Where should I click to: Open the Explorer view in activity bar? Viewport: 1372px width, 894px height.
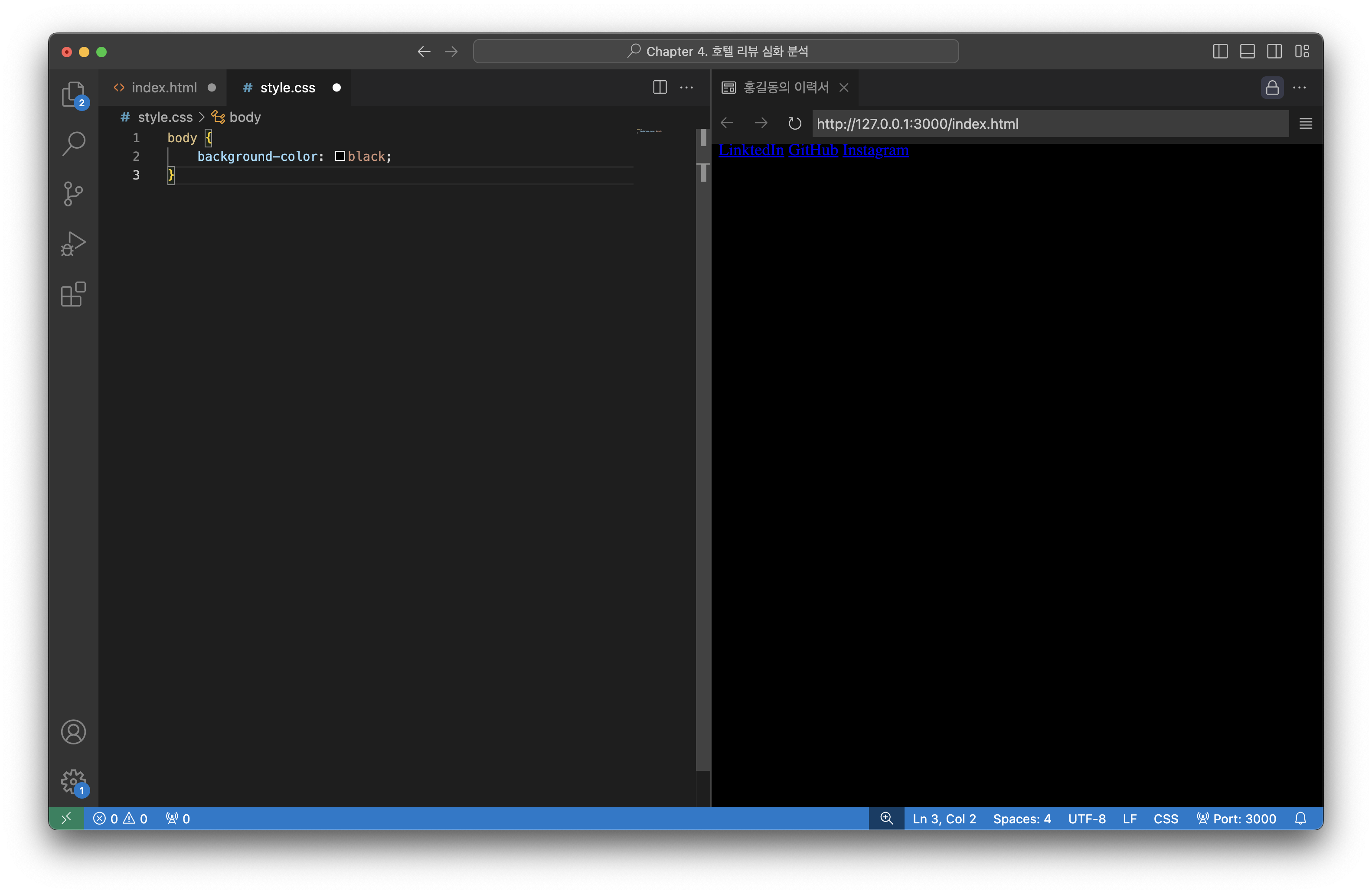pyautogui.click(x=73, y=94)
